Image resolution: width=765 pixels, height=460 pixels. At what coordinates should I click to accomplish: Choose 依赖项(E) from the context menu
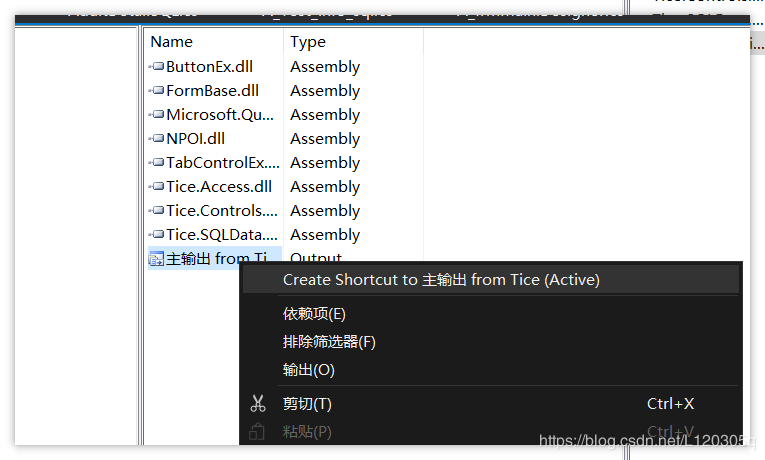click(315, 314)
